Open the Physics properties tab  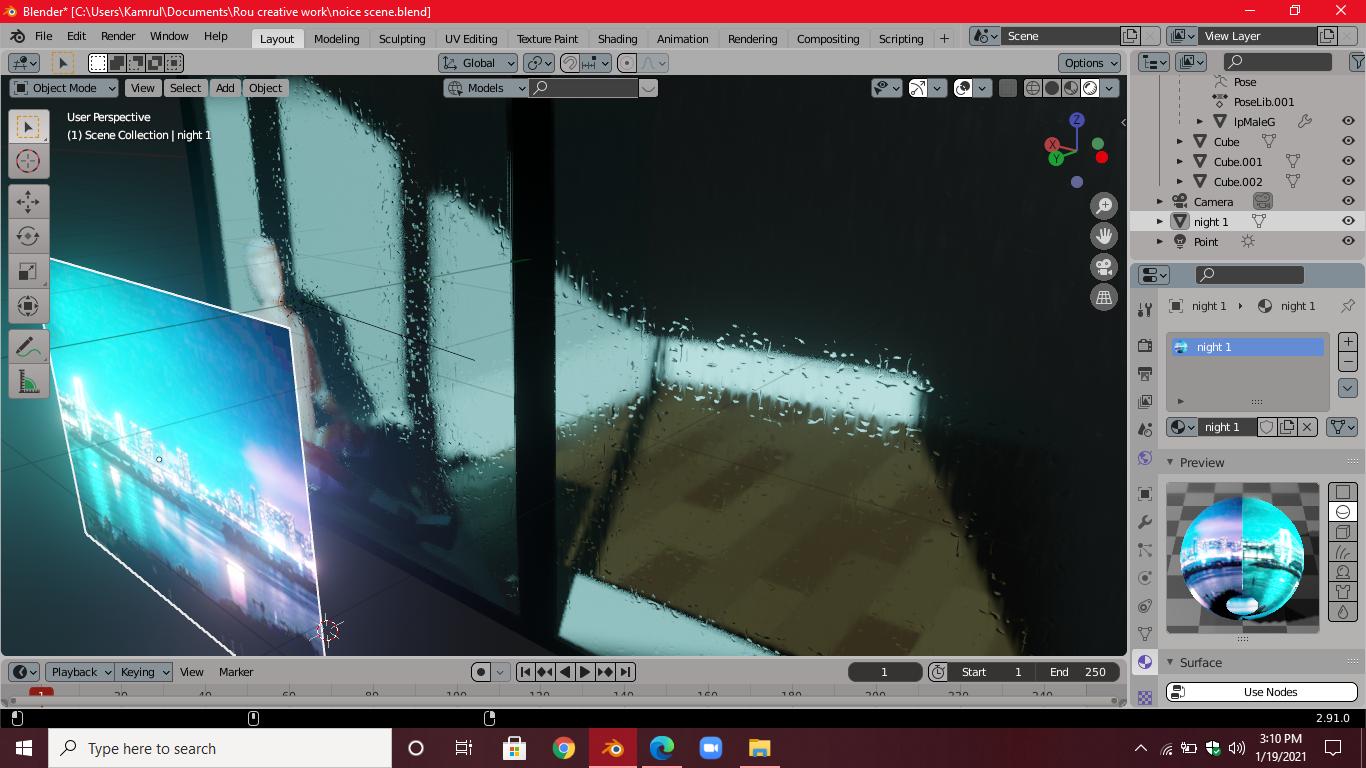click(1145, 578)
